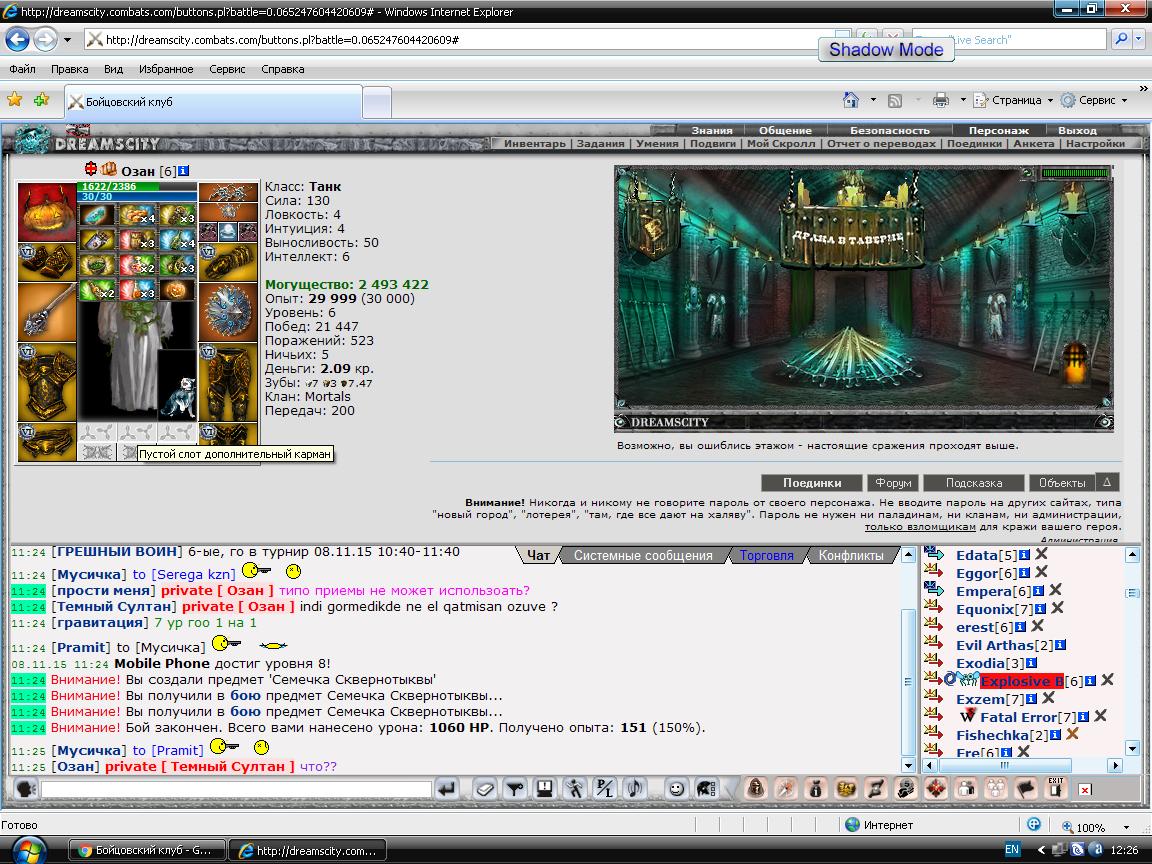Viewport: 1152px width, 864px height.
Task: Click the golden armor equipment slot
Action: (46, 382)
